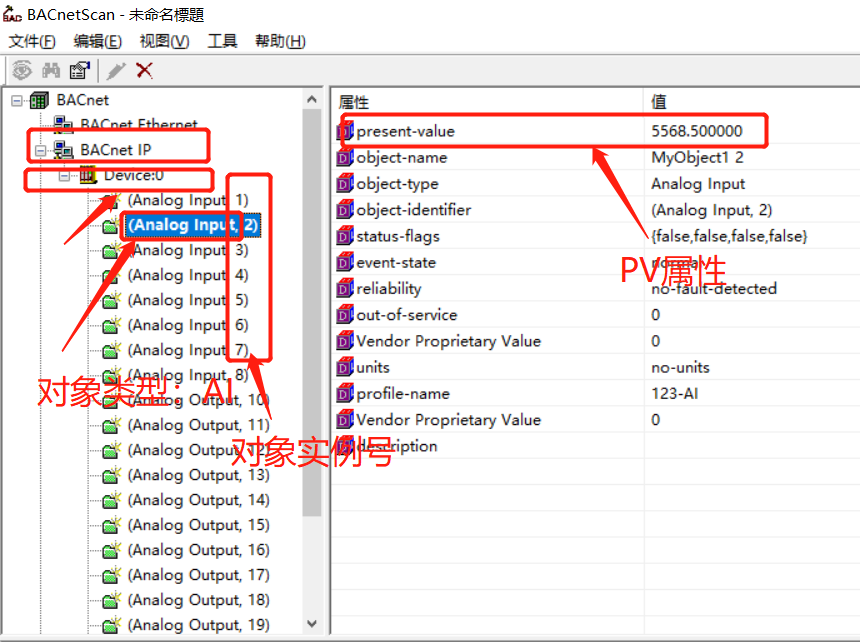Screen dimensions: 860x642
Task: Click the reliability property icon
Action: point(345,288)
